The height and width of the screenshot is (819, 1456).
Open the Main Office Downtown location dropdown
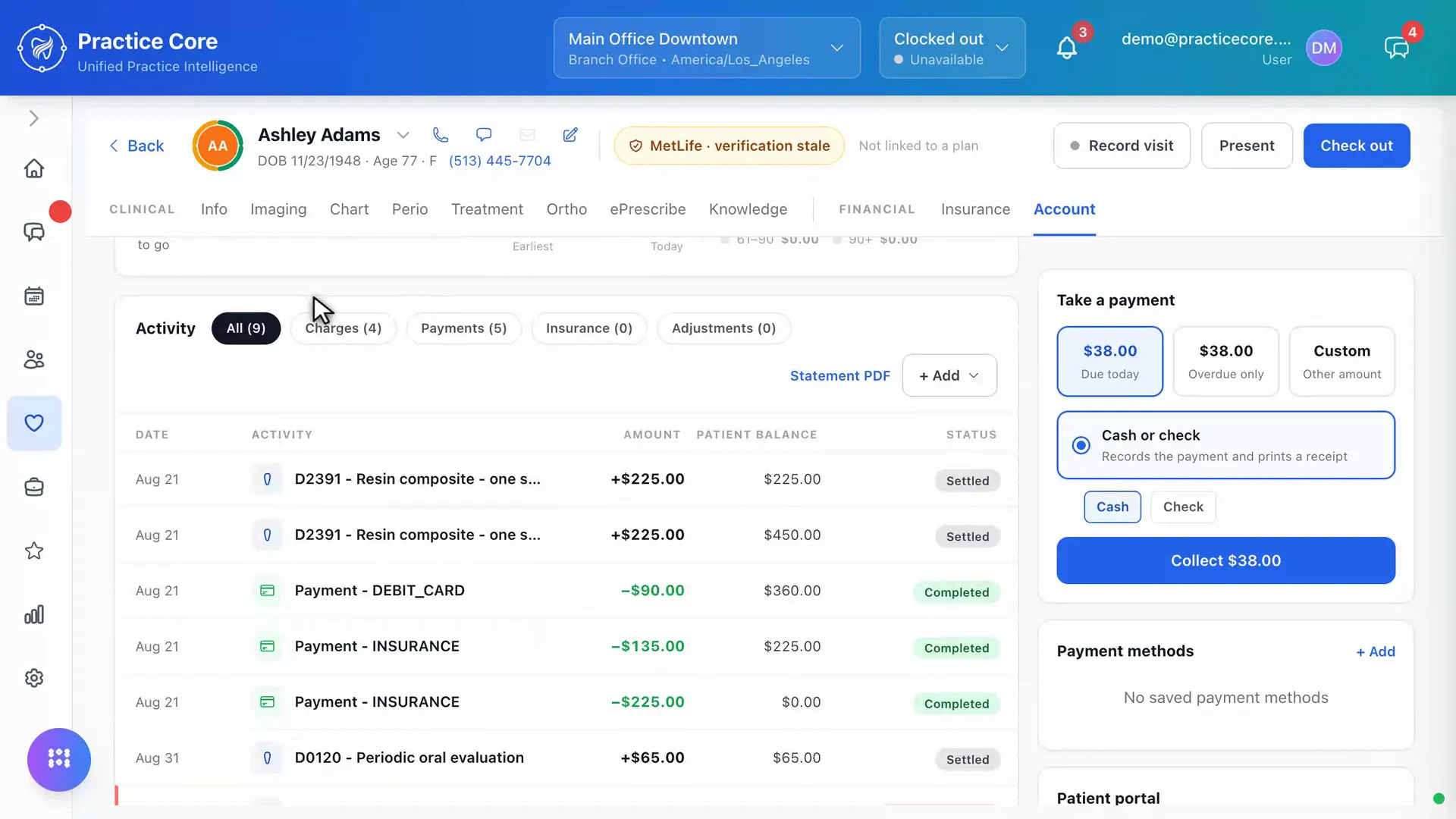pos(707,49)
